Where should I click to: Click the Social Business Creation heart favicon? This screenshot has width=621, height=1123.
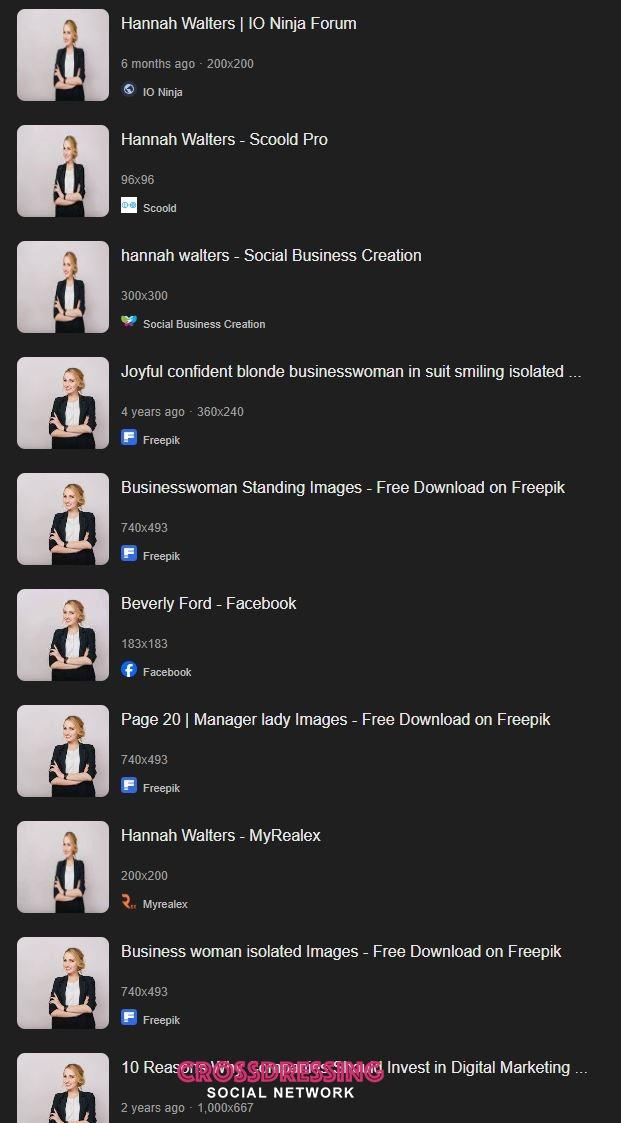[129, 322]
